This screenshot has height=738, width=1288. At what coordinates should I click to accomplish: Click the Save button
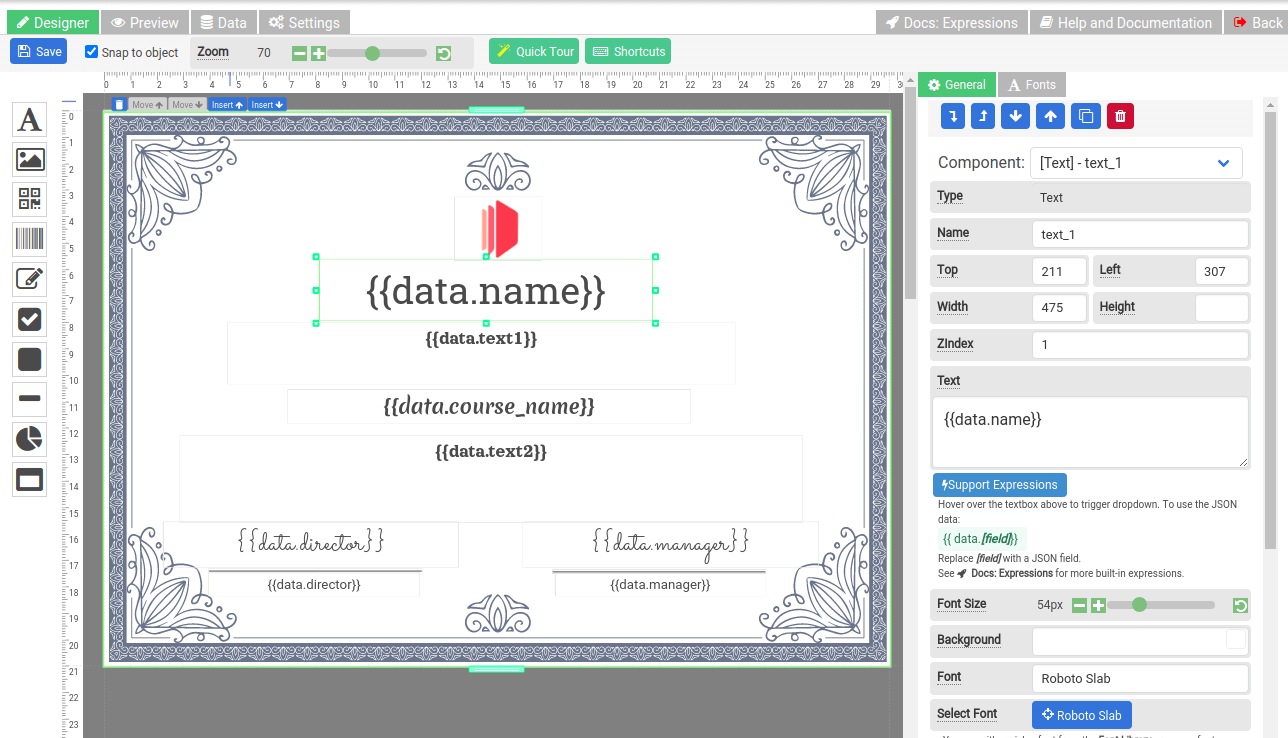[x=39, y=51]
